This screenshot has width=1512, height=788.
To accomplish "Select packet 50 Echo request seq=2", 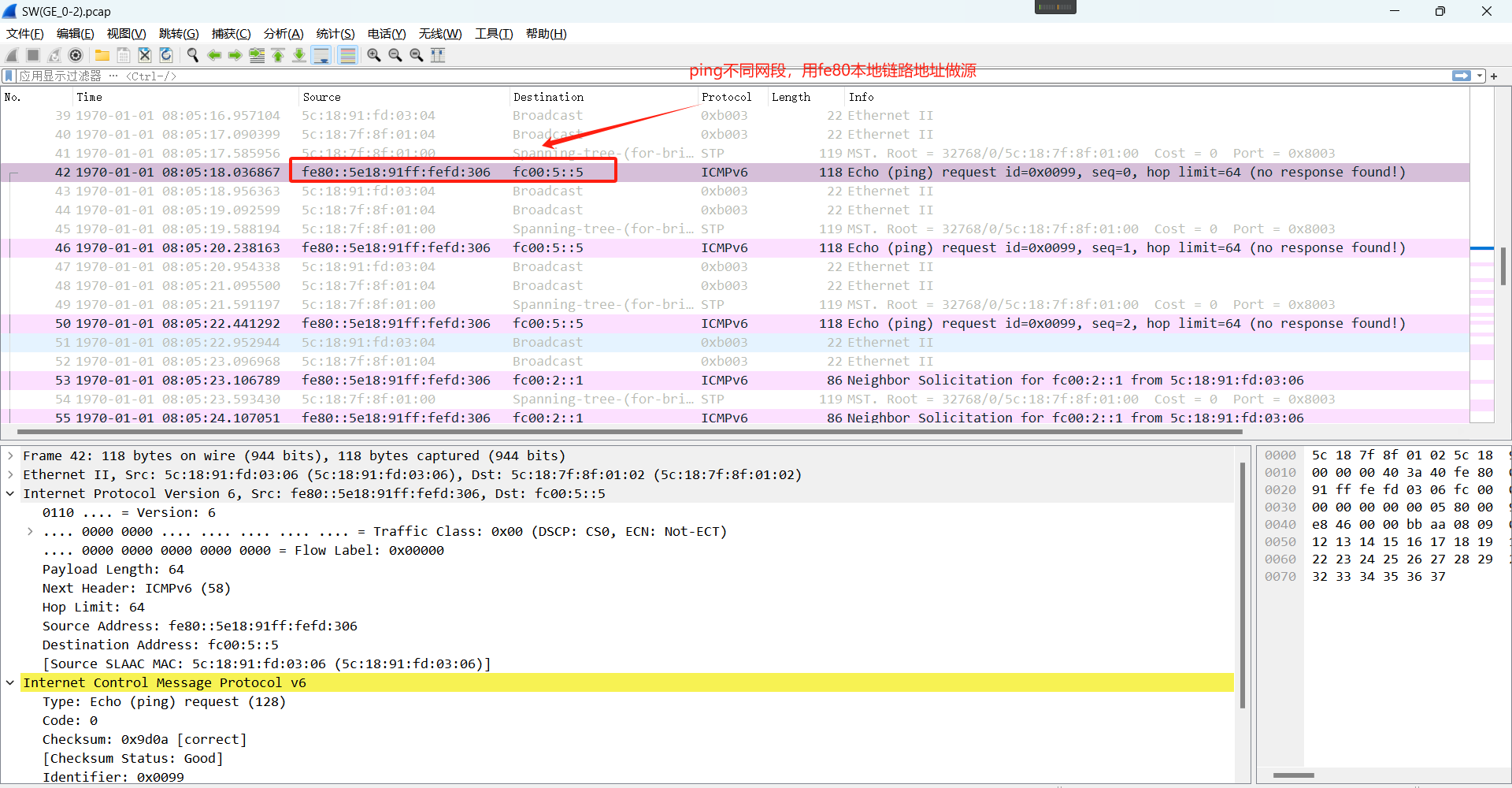I will (x=735, y=324).
